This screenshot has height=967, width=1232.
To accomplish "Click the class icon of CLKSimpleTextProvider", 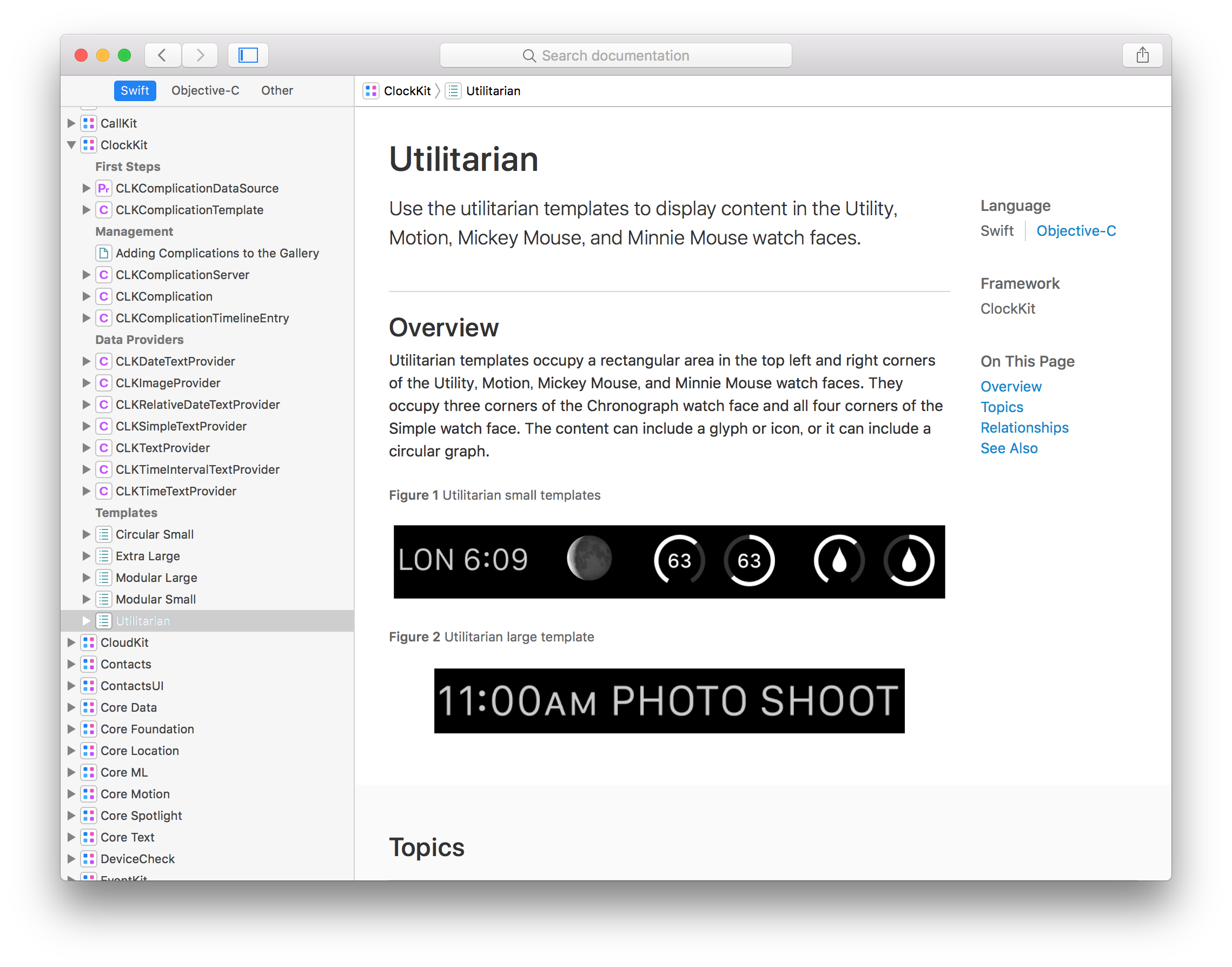I will point(104,426).
